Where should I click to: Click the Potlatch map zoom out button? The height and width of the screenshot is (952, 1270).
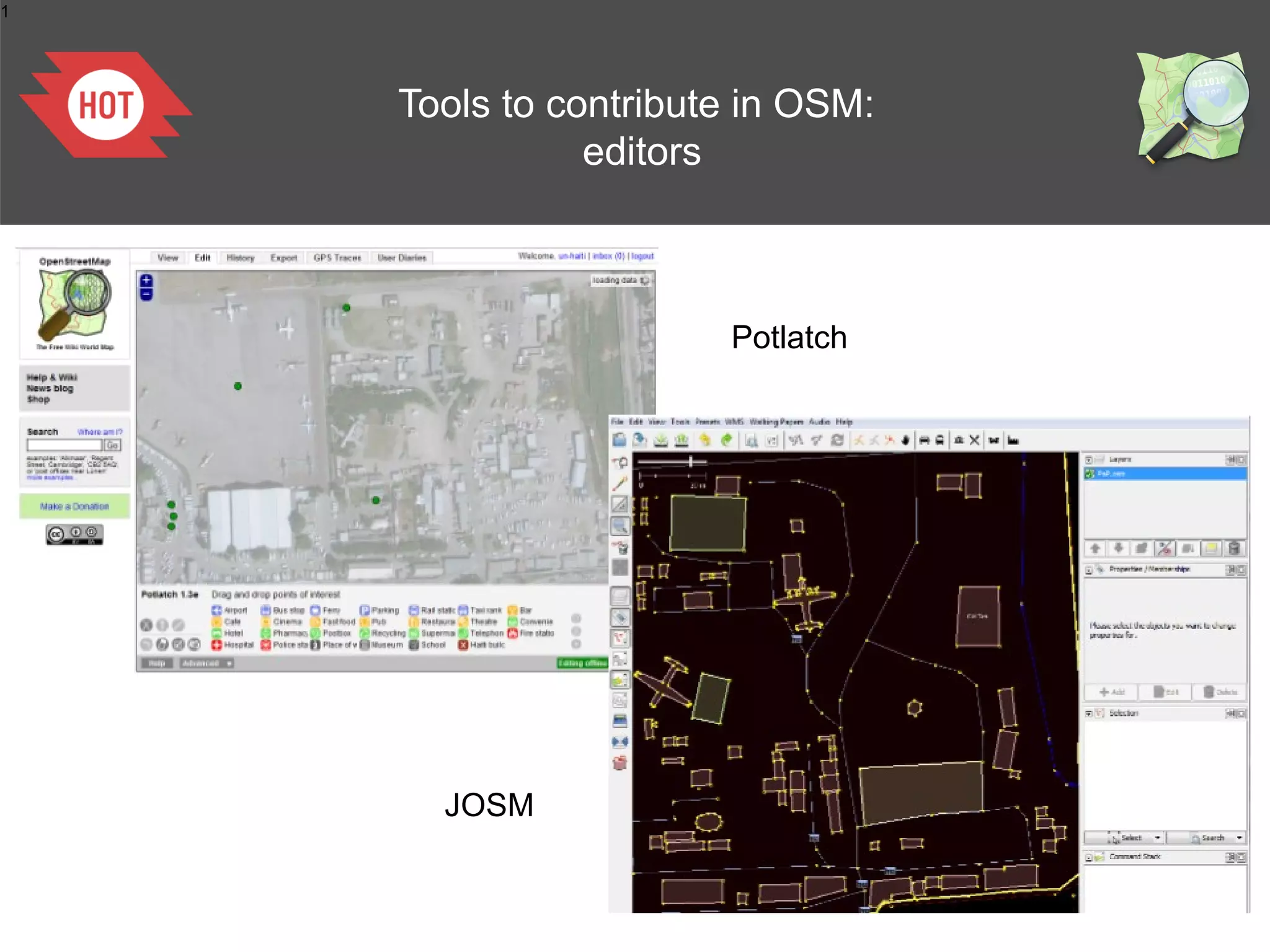[x=146, y=294]
